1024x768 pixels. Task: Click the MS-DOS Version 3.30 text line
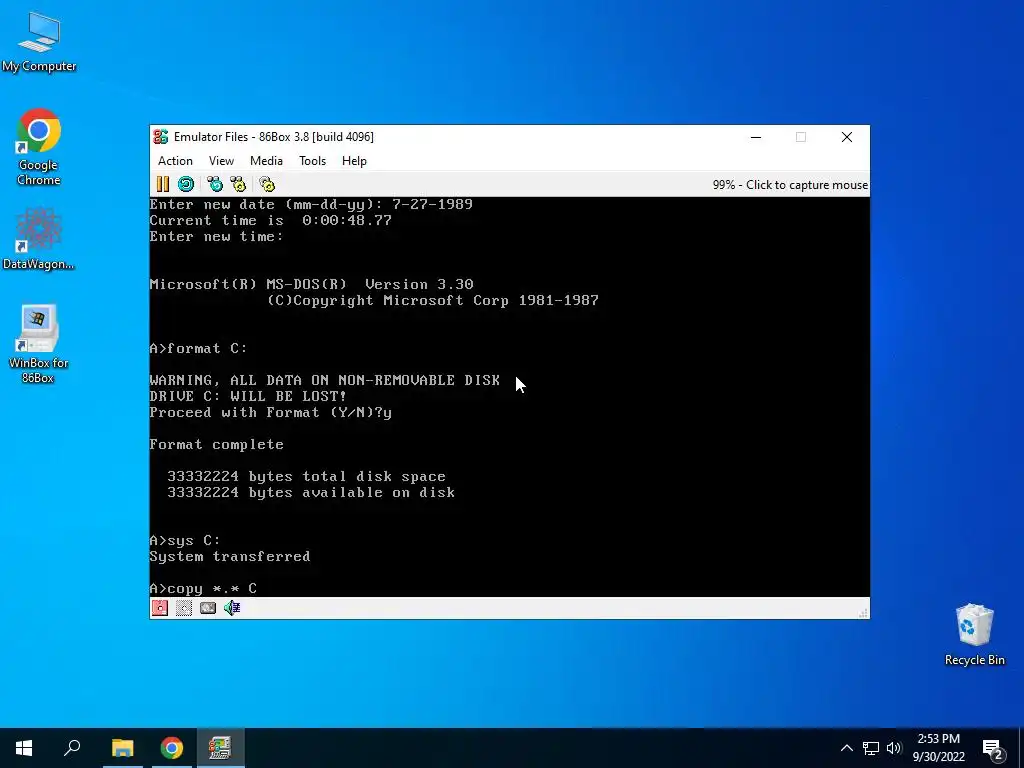(x=312, y=284)
